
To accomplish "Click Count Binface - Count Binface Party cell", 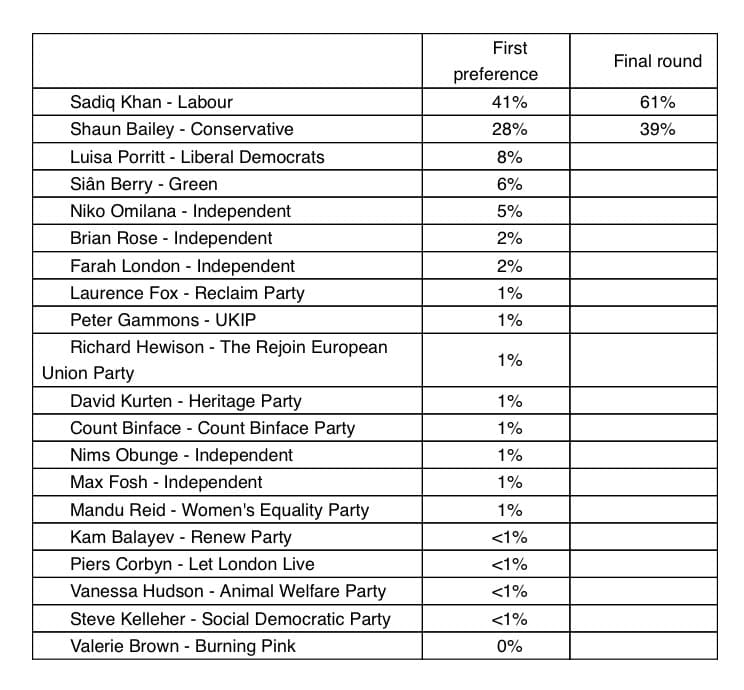I will (x=227, y=428).
